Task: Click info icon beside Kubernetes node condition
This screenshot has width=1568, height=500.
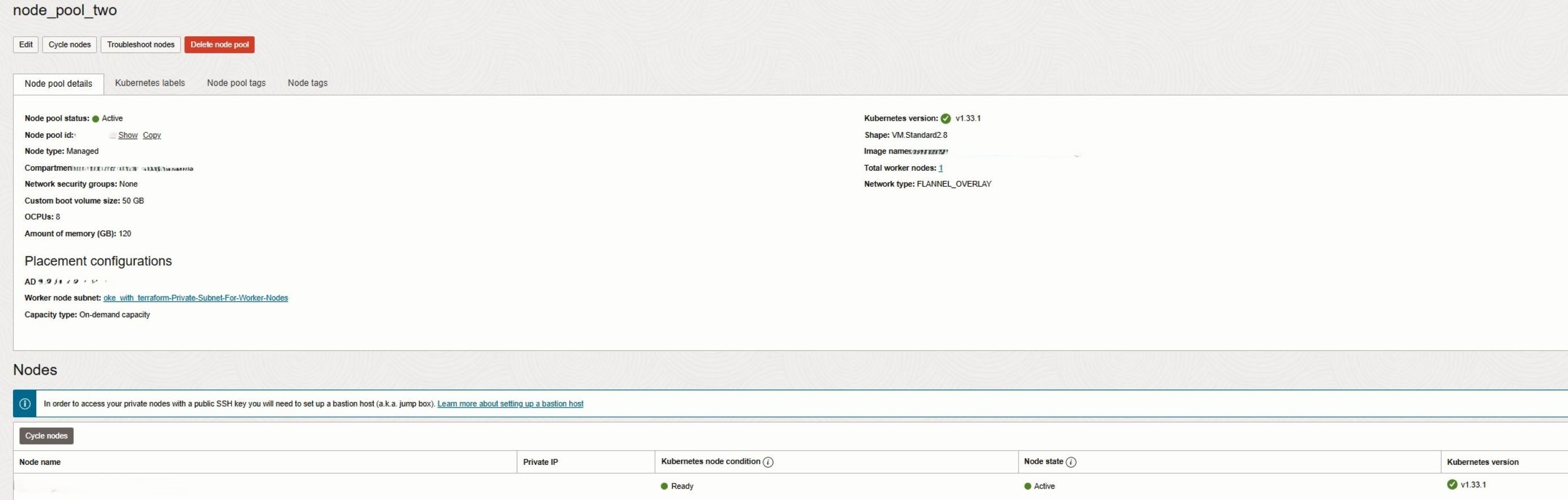Action: pyautogui.click(x=768, y=462)
